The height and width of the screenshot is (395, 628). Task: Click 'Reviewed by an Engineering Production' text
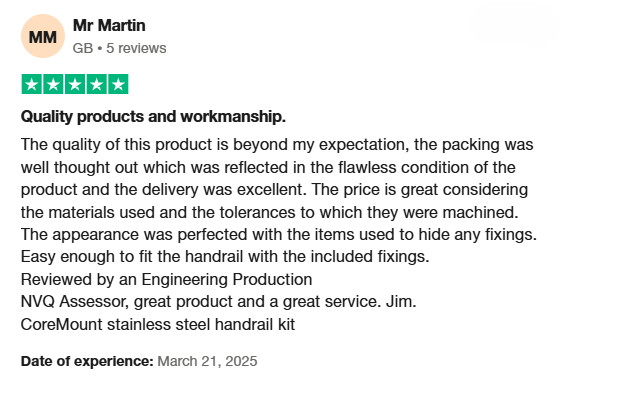coord(167,279)
